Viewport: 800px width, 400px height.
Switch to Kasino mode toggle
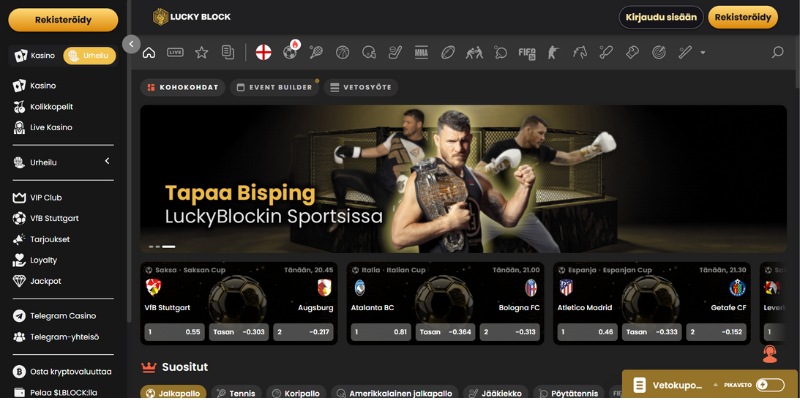point(34,56)
